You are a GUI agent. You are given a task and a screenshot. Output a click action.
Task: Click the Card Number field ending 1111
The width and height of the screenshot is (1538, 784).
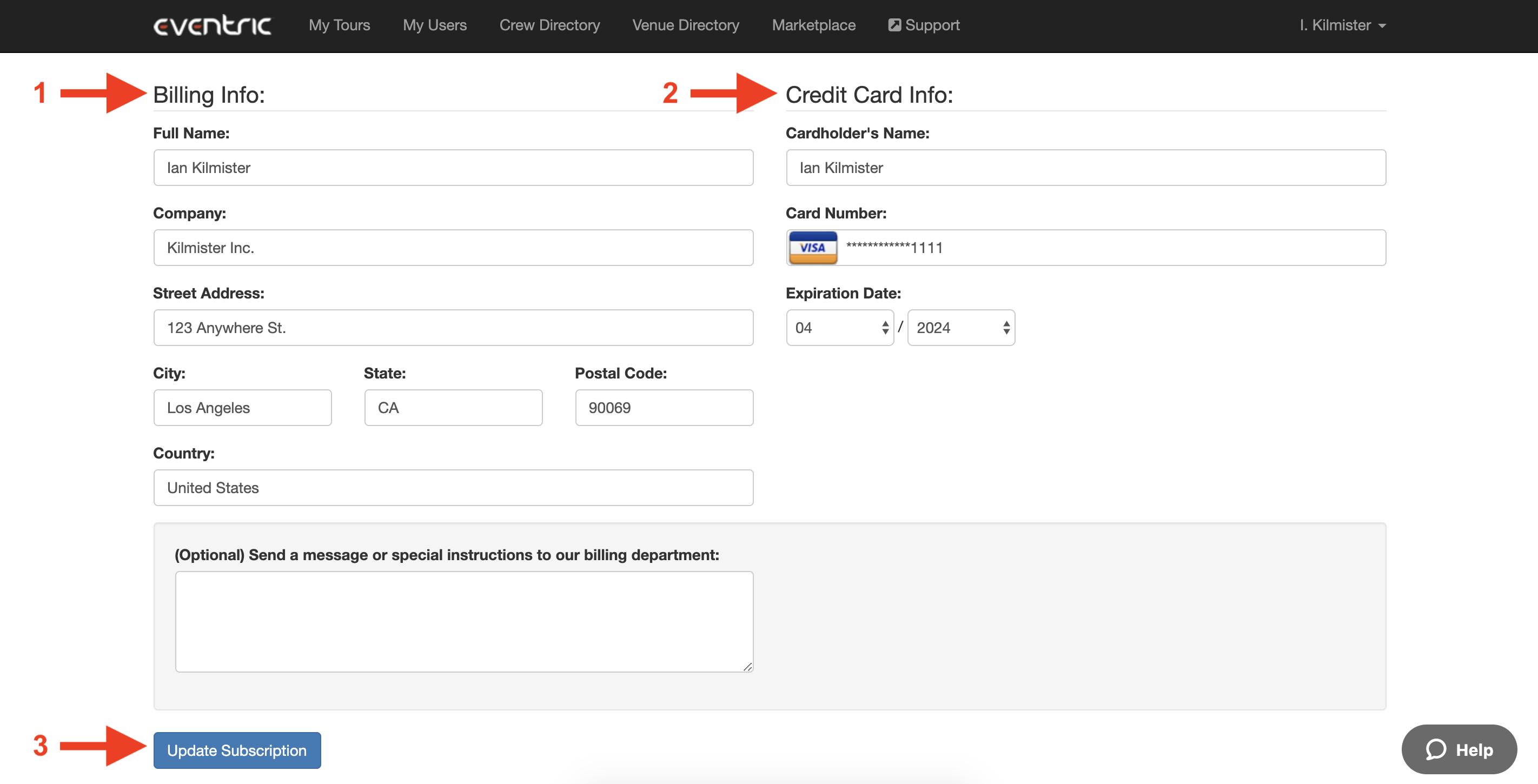[x=1086, y=248]
